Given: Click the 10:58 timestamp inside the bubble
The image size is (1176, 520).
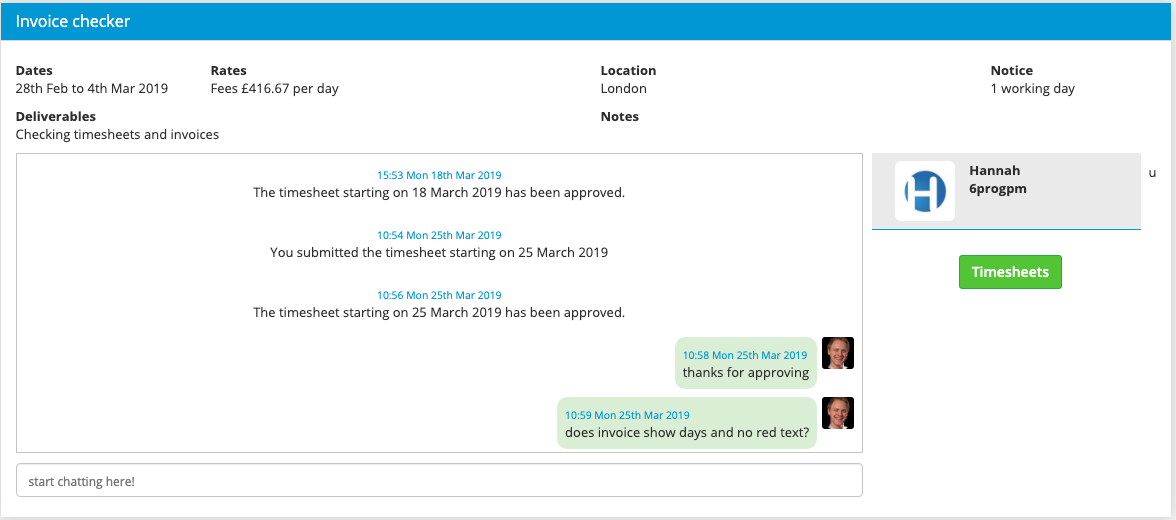Looking at the screenshot, I should tap(744, 355).
